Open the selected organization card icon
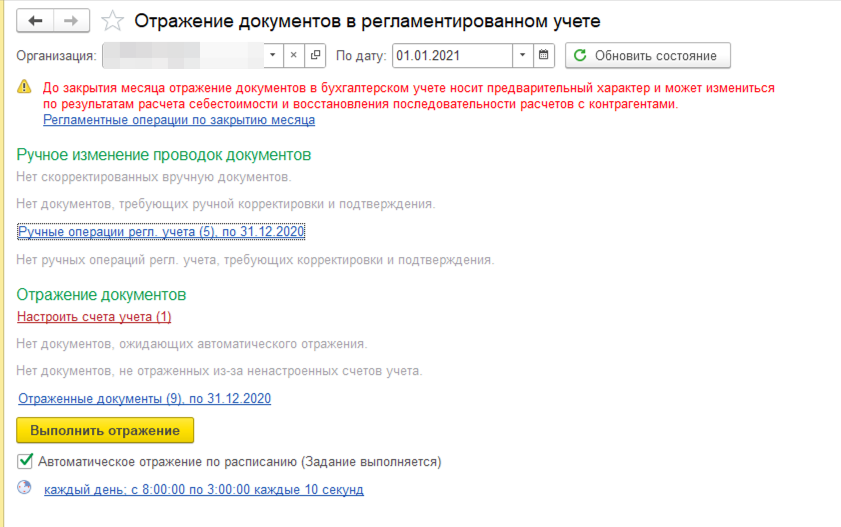The width and height of the screenshot is (841, 527). coord(316,55)
